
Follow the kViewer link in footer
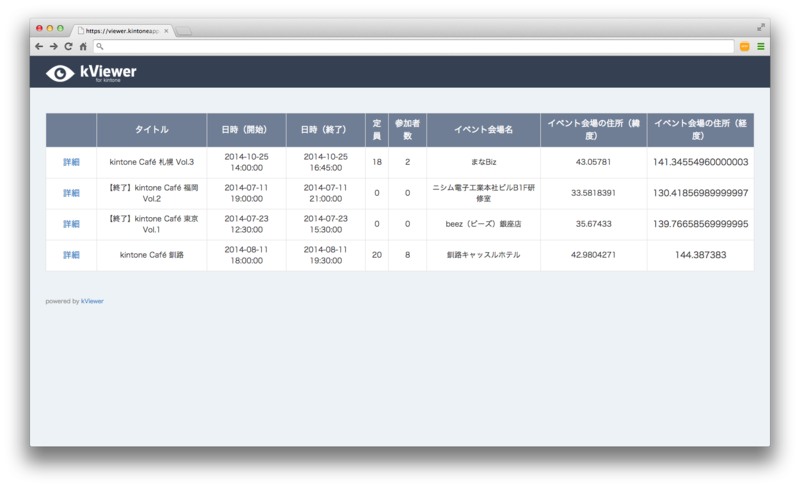pyautogui.click(x=92, y=301)
